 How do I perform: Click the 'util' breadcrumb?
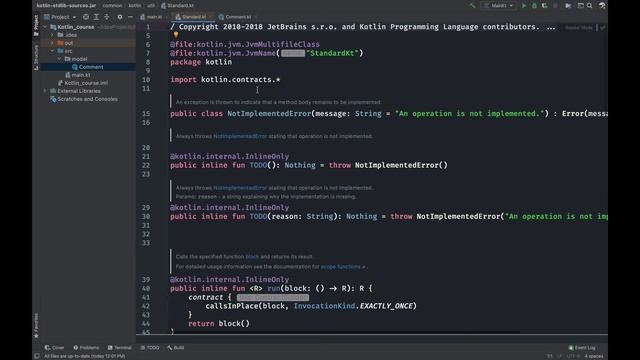[151, 6]
